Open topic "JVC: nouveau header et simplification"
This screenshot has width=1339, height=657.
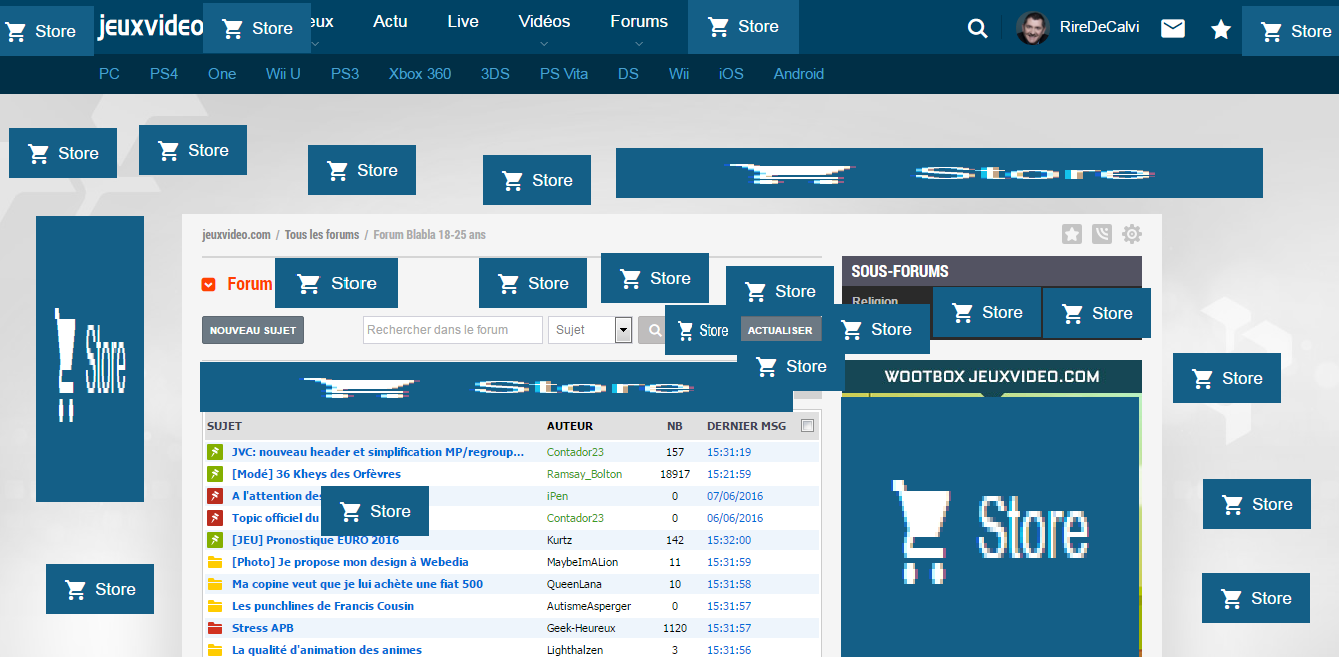tap(378, 452)
